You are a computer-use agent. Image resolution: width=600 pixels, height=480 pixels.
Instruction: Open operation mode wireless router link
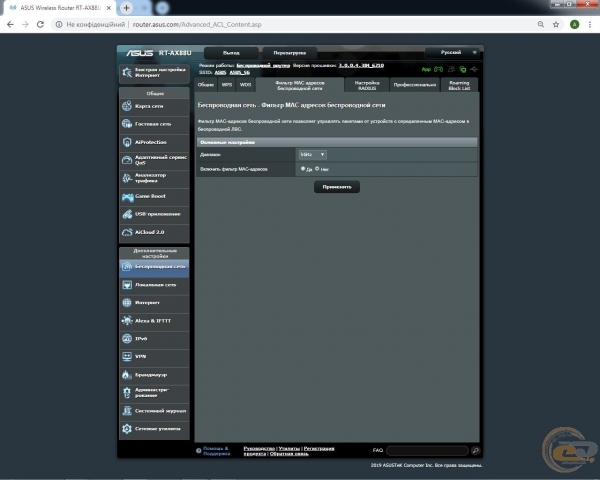click(263, 65)
